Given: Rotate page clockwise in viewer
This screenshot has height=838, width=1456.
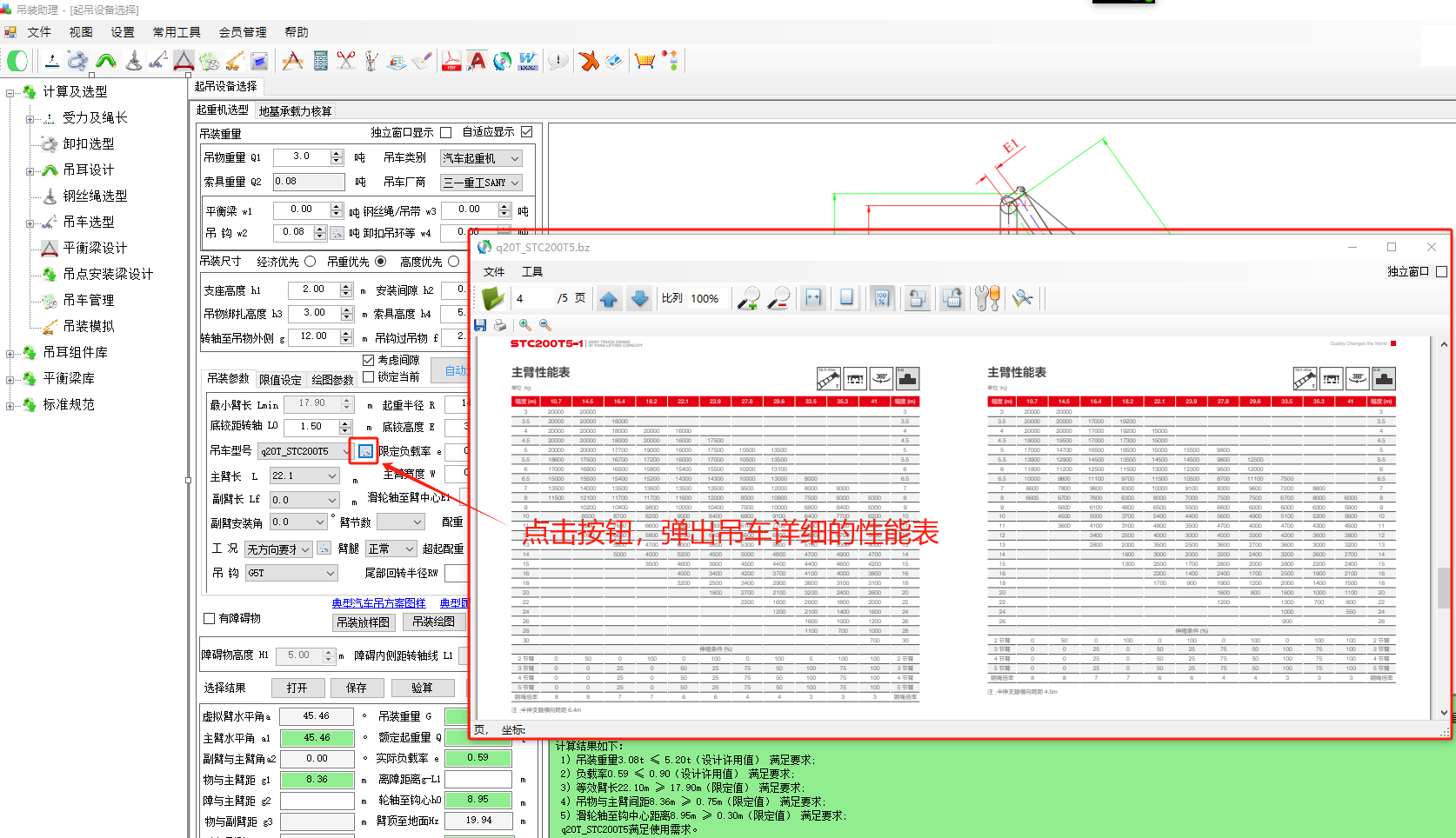Looking at the screenshot, I should (952, 298).
